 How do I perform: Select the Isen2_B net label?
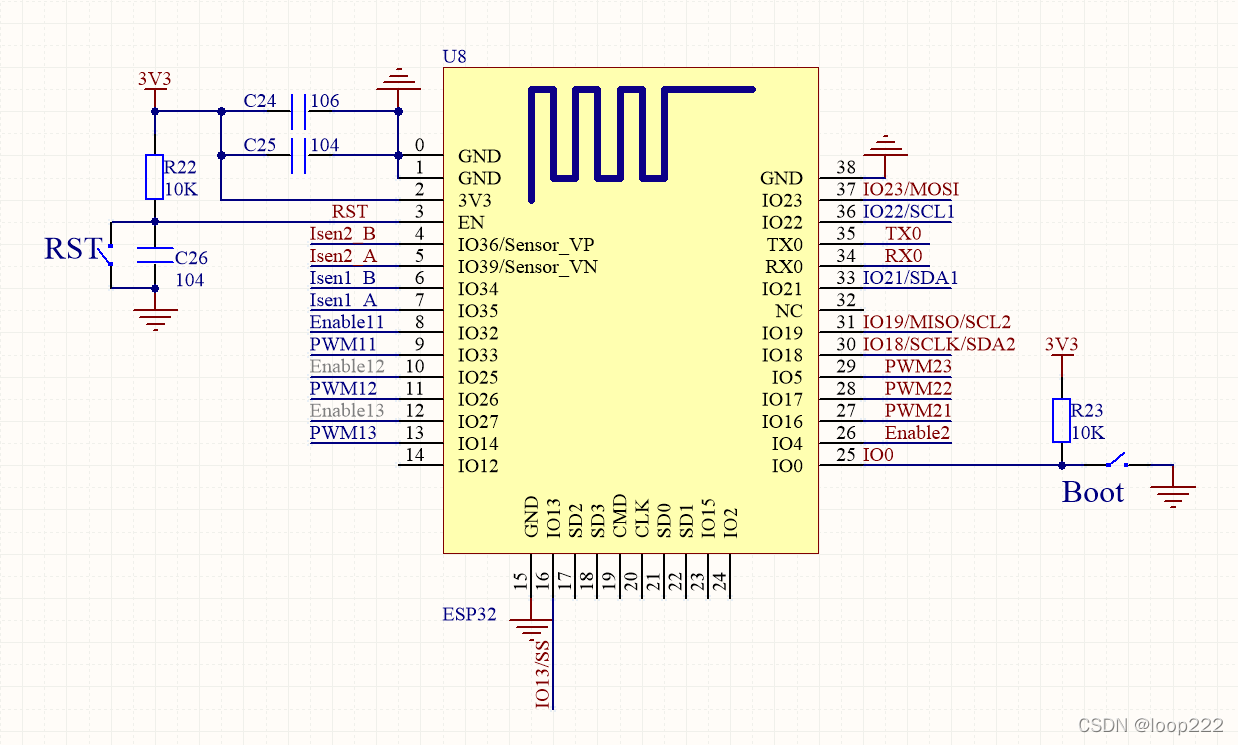tap(343, 234)
